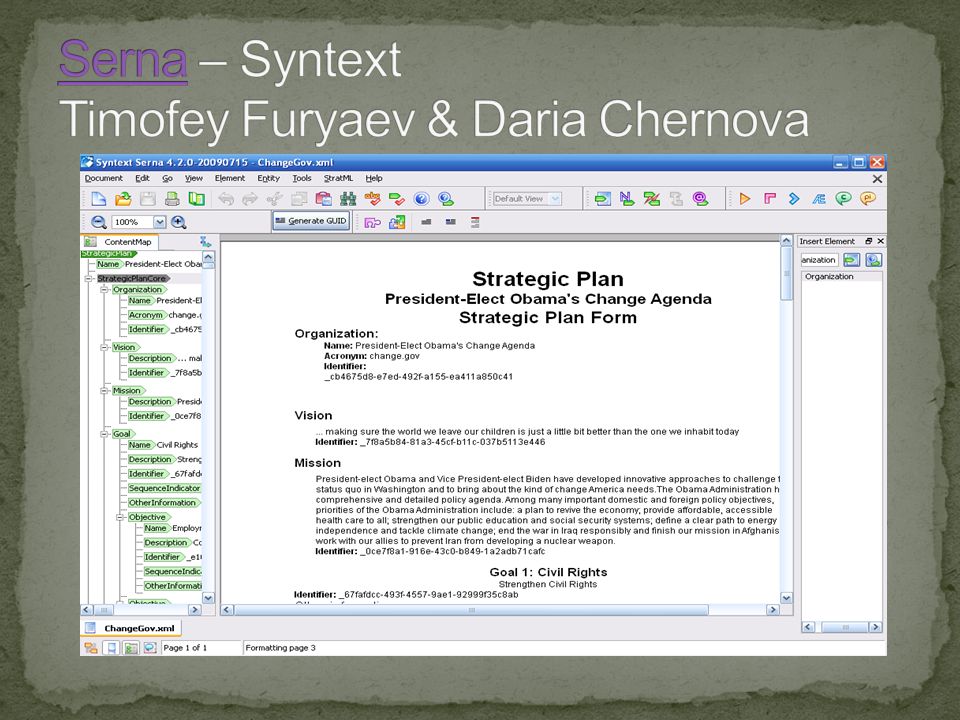Click the Redo arrow icon
This screenshot has width=960, height=720.
tap(250, 199)
